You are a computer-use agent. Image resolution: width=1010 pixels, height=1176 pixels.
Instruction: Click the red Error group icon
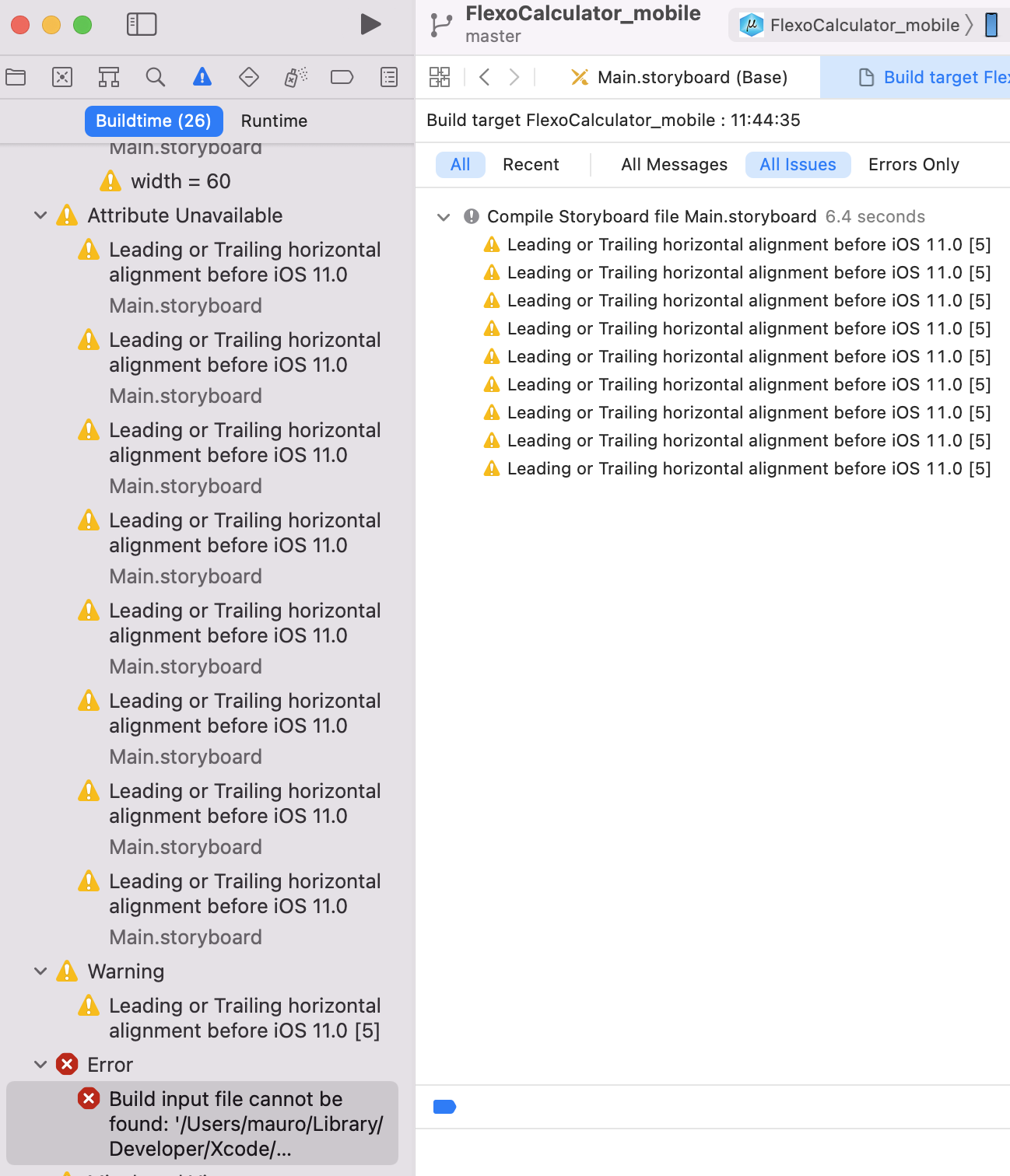(67, 1064)
